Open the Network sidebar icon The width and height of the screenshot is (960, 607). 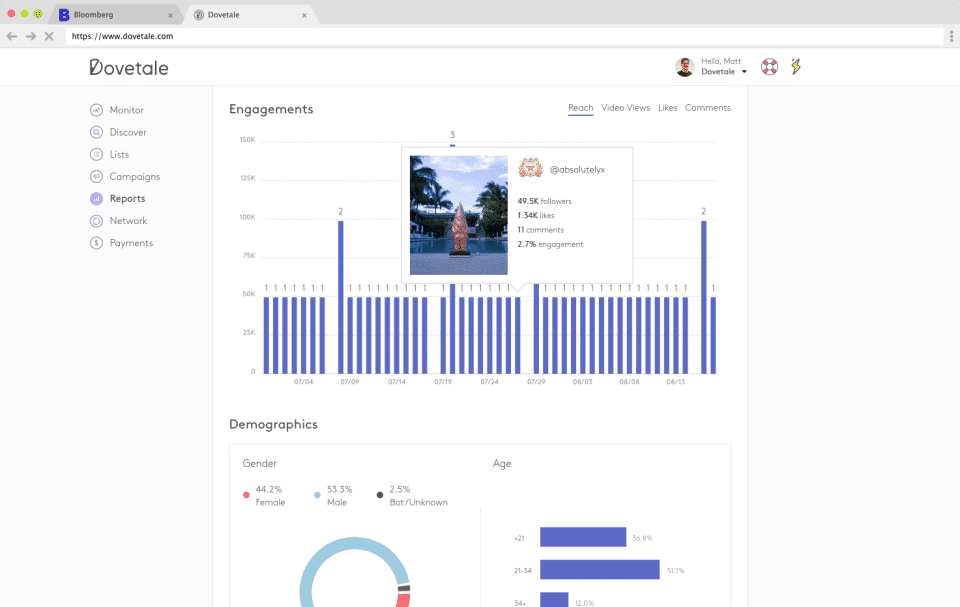coord(96,221)
